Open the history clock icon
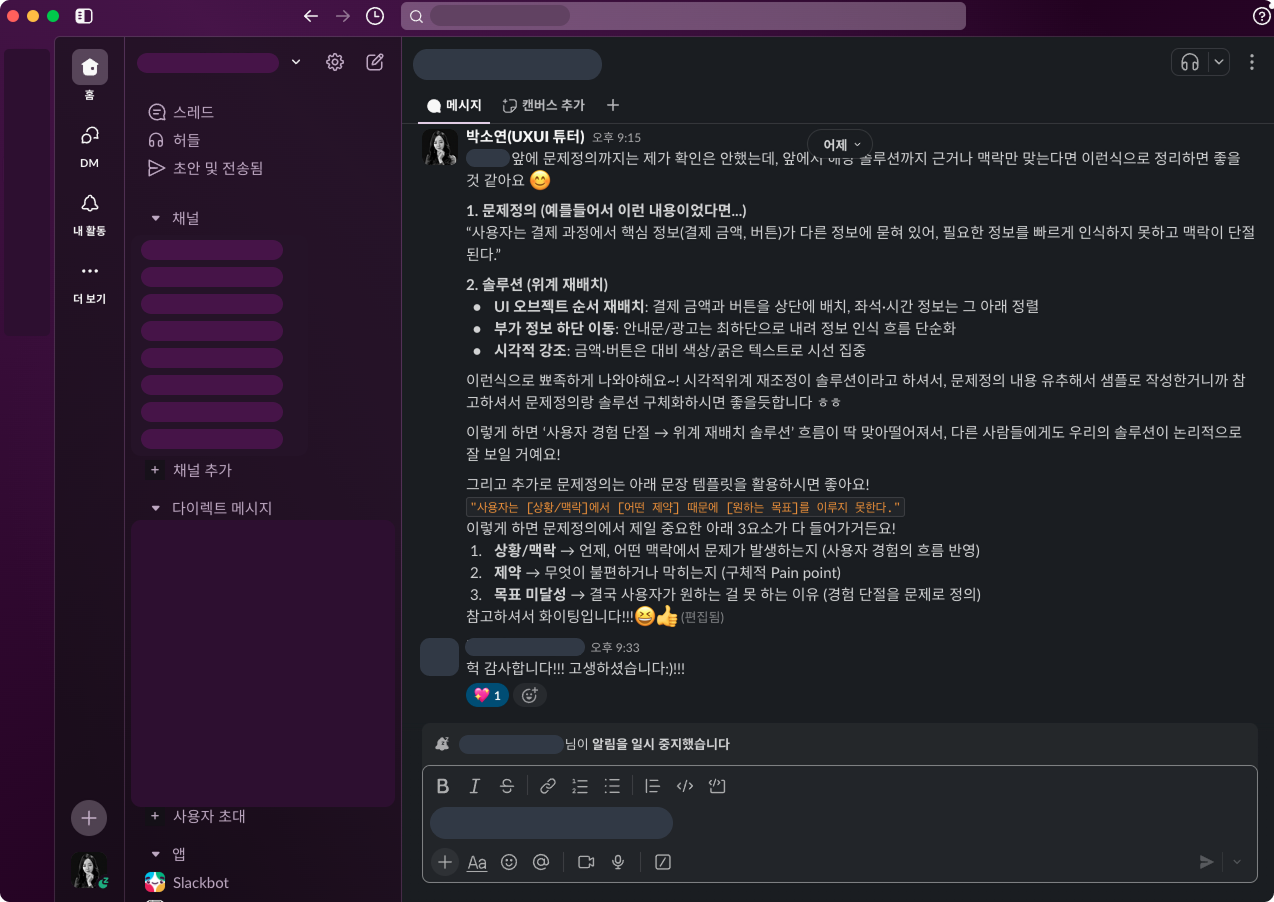 point(375,16)
